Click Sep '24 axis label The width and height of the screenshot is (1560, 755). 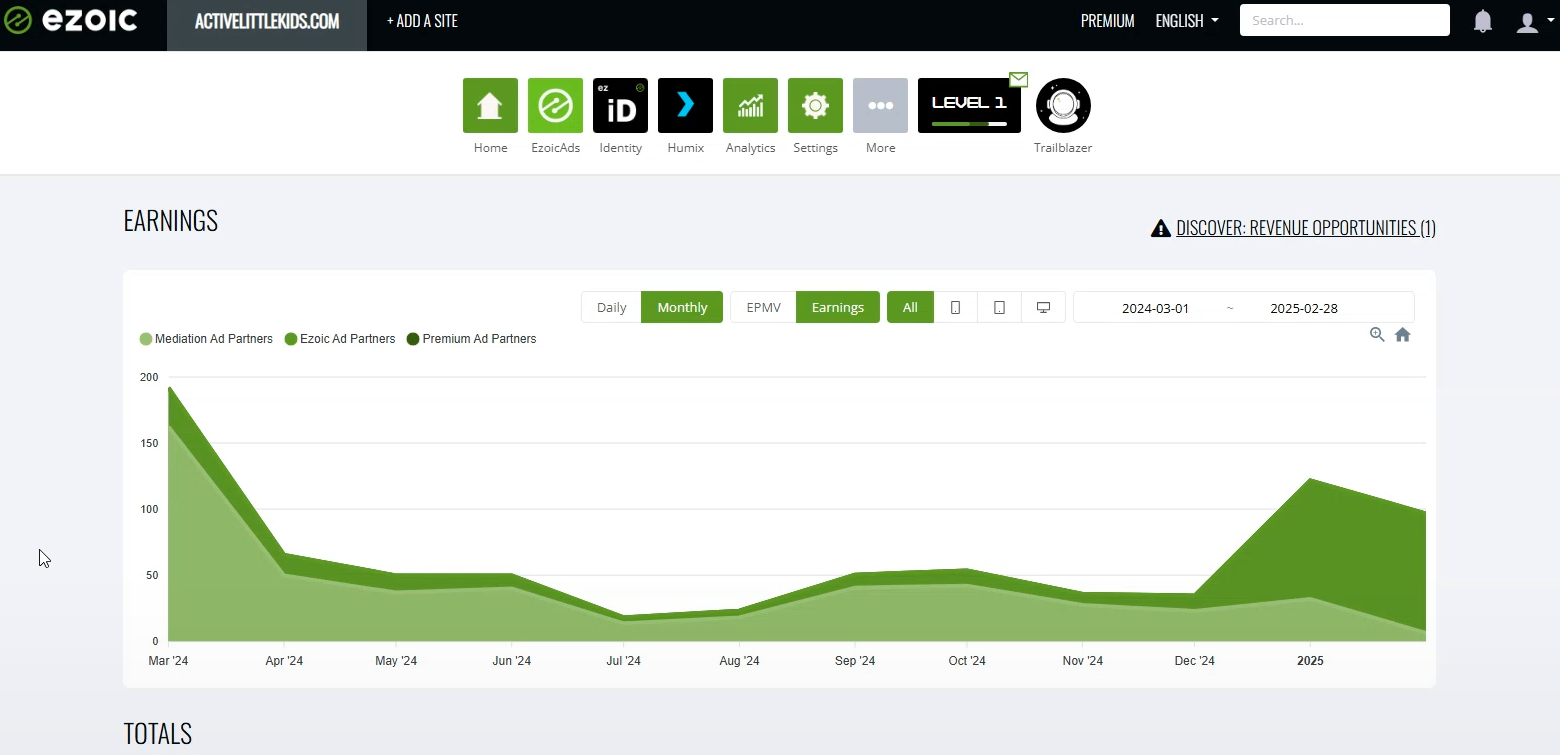pos(855,661)
